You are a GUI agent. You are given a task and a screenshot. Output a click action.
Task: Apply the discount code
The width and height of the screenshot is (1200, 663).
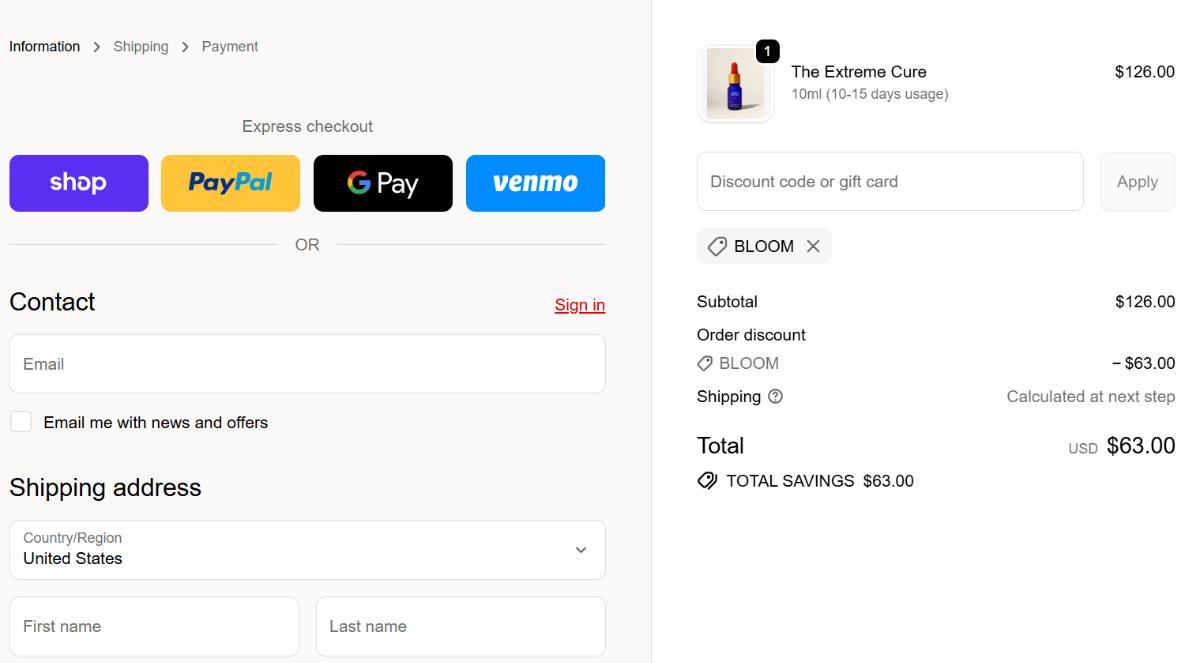tap(1137, 182)
